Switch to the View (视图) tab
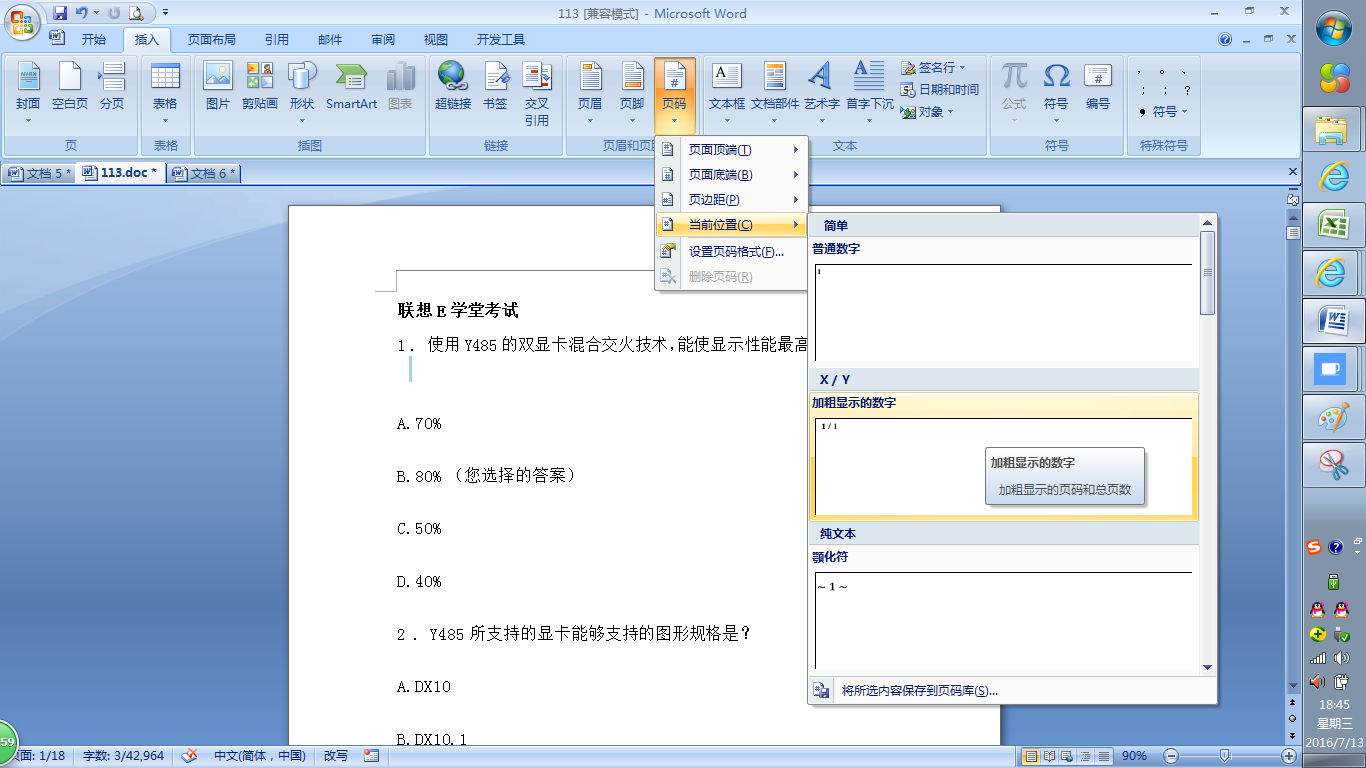Image resolution: width=1366 pixels, height=768 pixels. (436, 40)
